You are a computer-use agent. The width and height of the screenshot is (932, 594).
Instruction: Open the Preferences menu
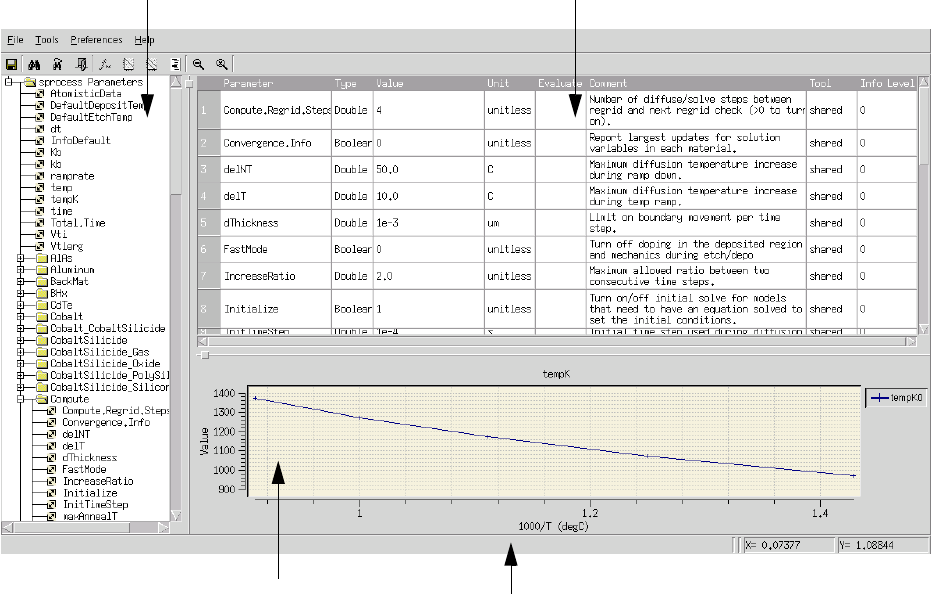96,40
